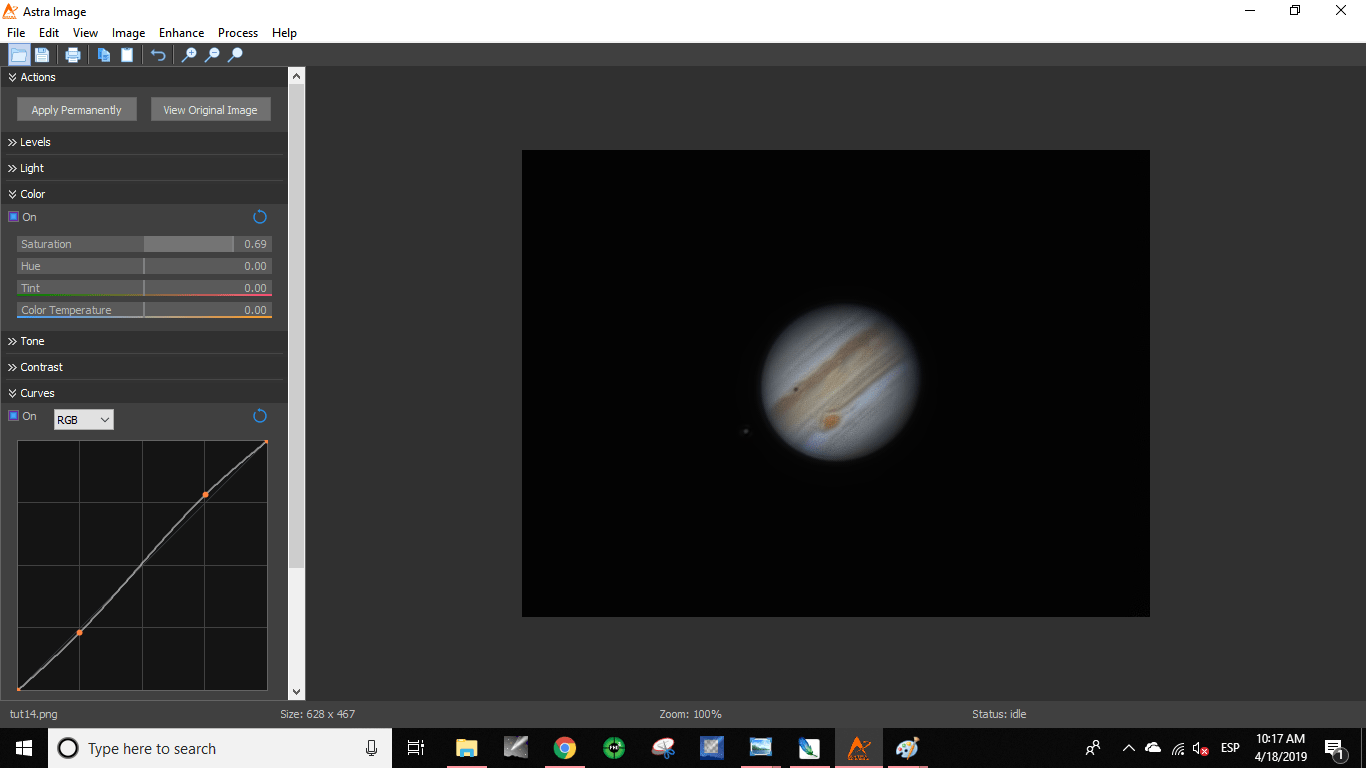Click the View Original Image button
The width and height of the screenshot is (1366, 768).
point(210,110)
